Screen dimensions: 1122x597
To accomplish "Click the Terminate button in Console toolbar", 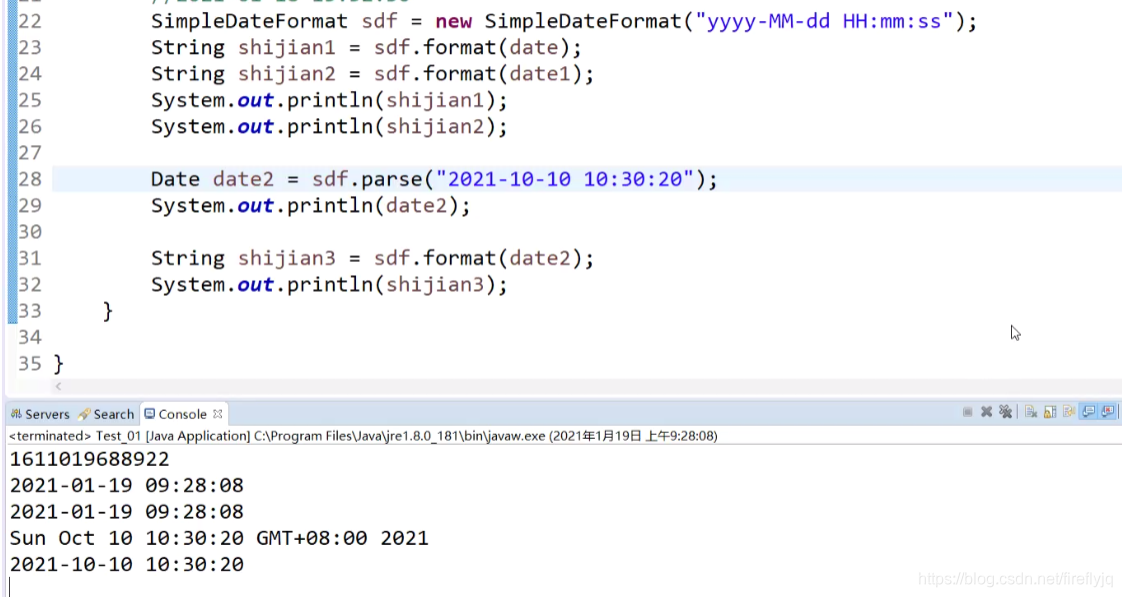I will tap(967, 412).
